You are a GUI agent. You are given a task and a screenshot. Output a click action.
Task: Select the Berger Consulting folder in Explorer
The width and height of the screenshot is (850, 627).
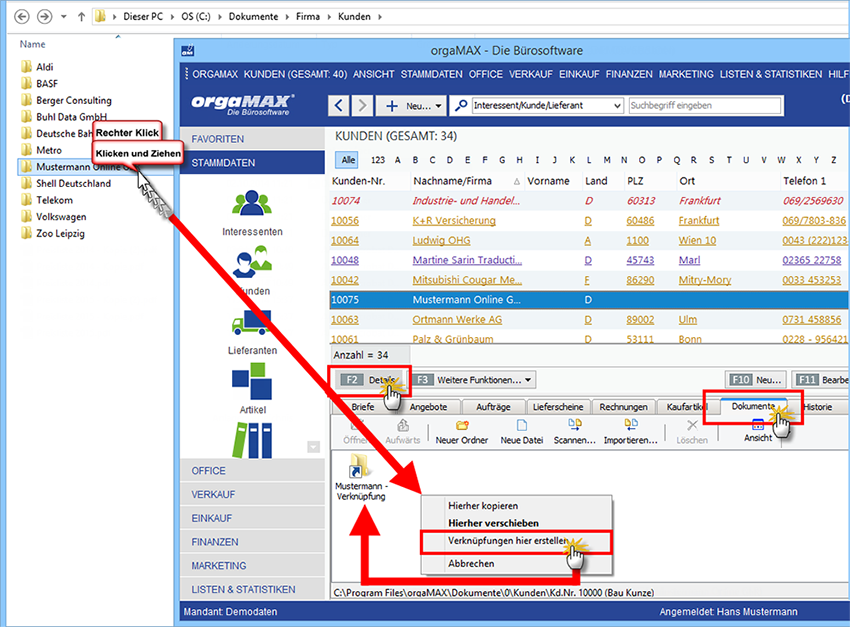click(x=67, y=100)
